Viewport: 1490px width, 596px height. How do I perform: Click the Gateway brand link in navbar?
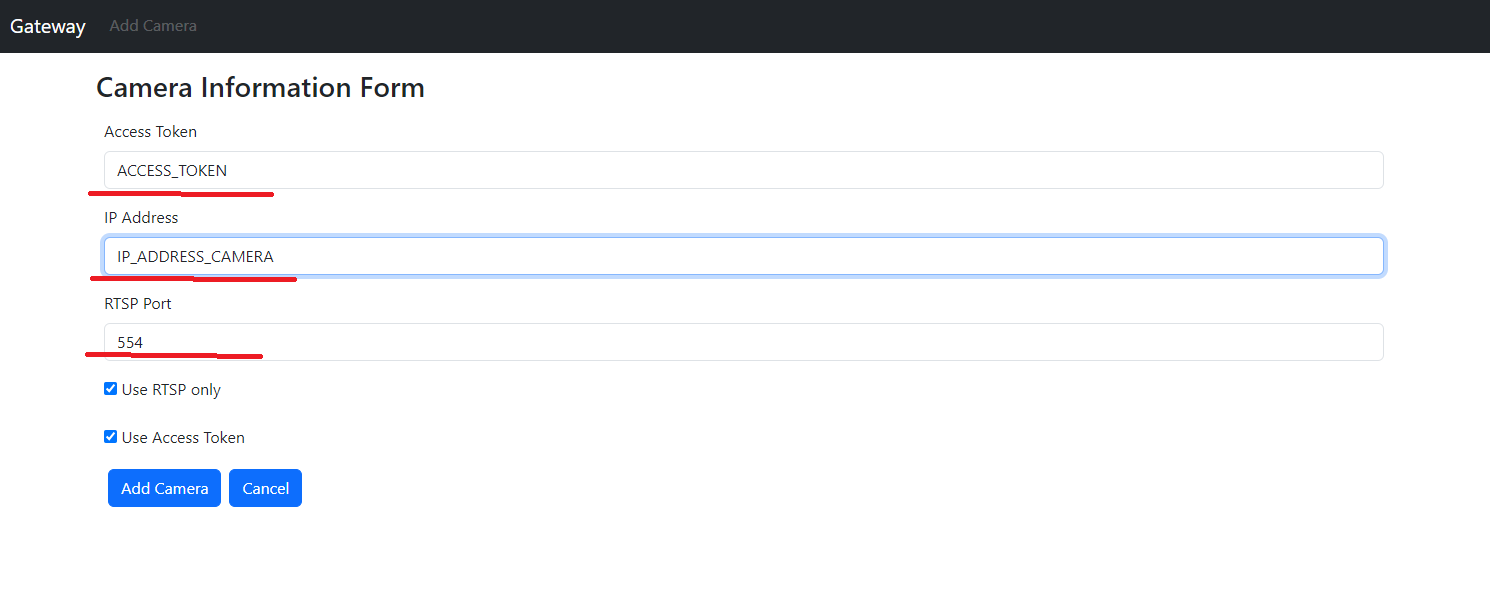[x=48, y=26]
